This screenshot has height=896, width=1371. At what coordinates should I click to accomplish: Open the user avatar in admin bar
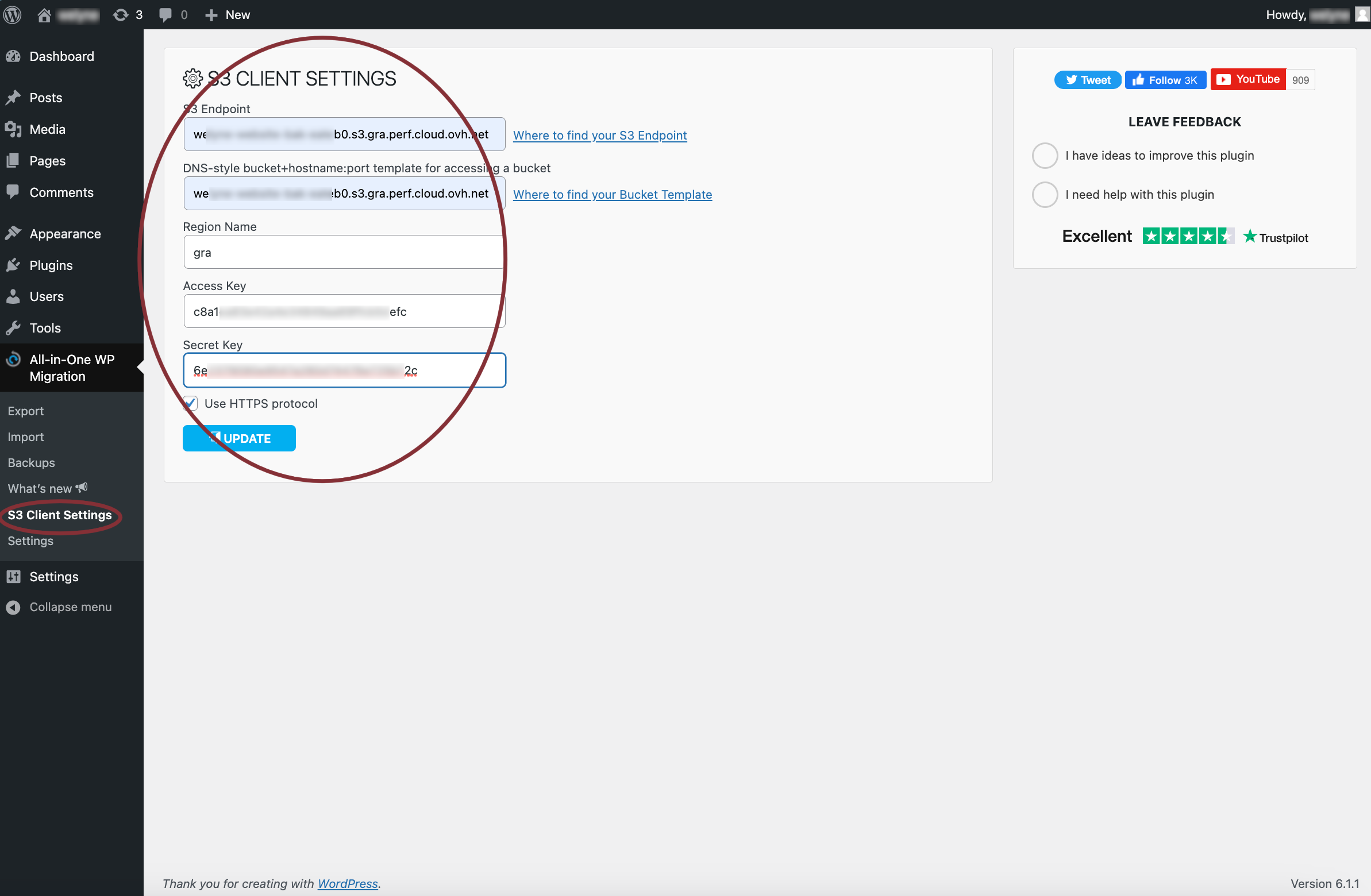pos(1362,14)
